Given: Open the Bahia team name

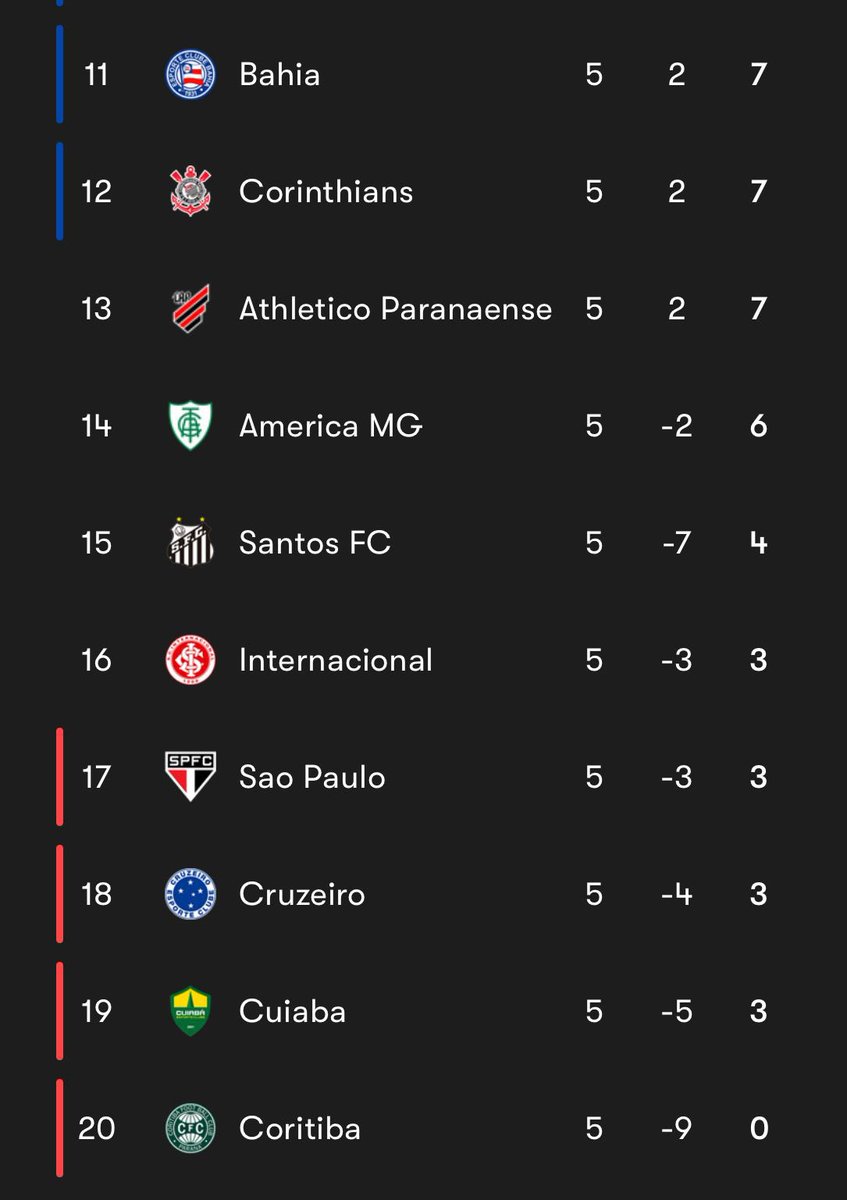Looking at the screenshot, I should pyautogui.click(x=280, y=75).
